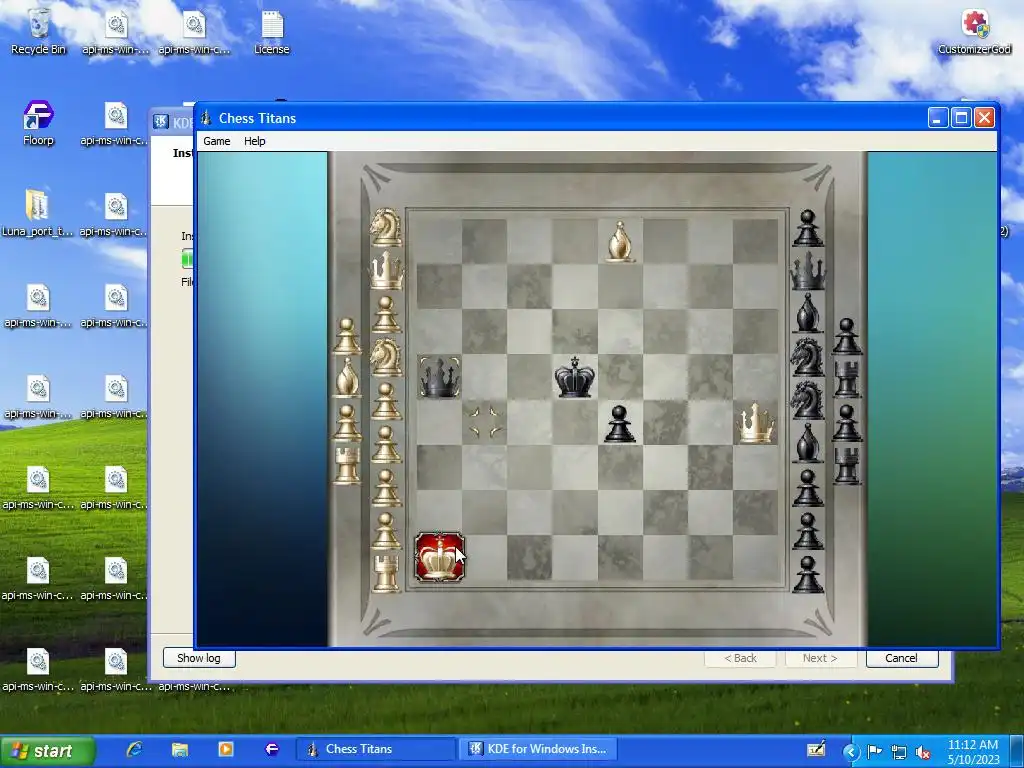Click the pen input icon on taskbar
1024x768 pixels.
816,749
